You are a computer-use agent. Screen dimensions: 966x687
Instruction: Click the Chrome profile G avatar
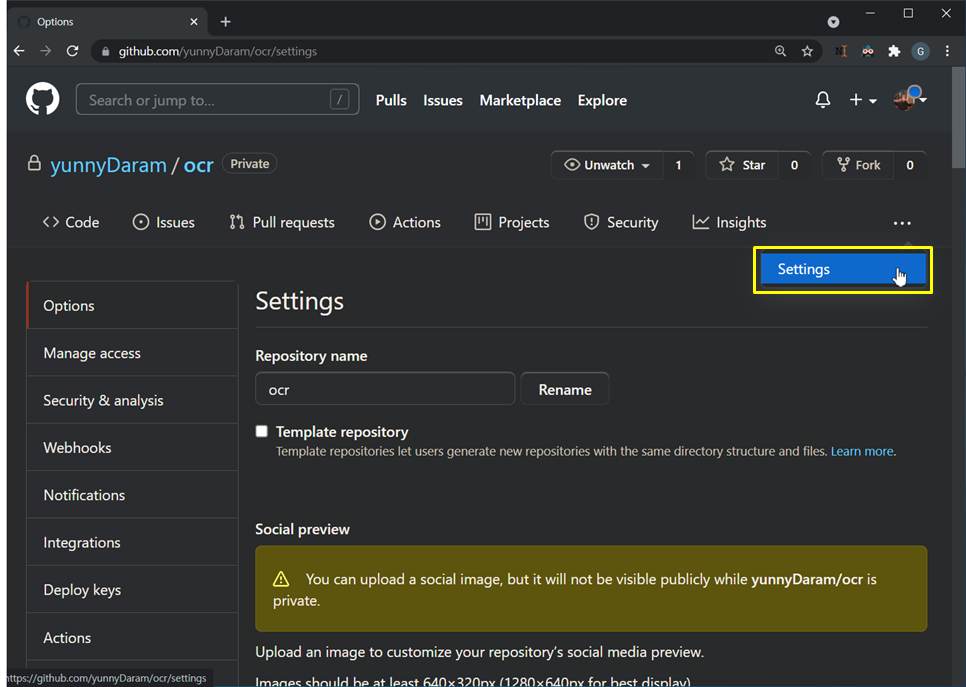point(920,51)
